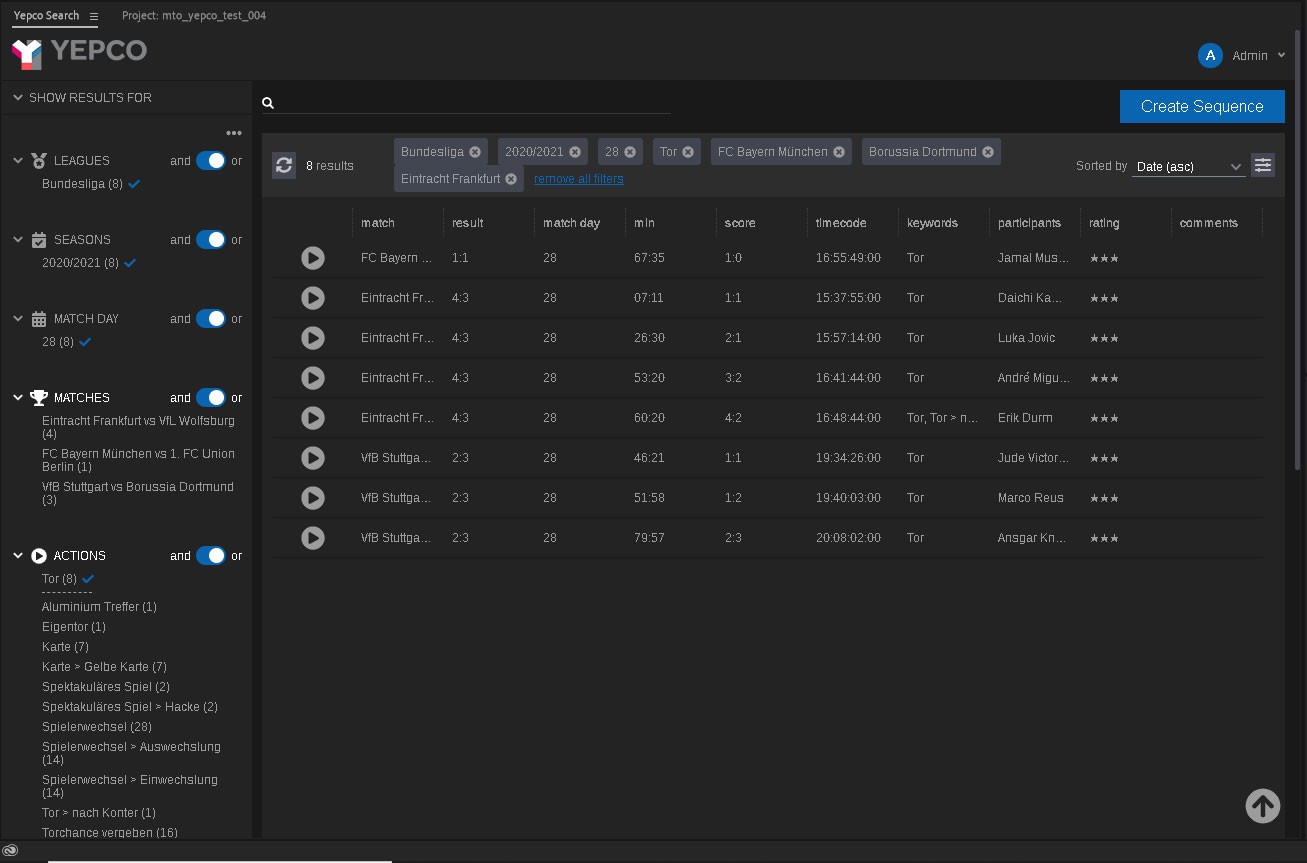Toggle Matches and/or switch
The width and height of the screenshot is (1307, 863).
coord(211,397)
